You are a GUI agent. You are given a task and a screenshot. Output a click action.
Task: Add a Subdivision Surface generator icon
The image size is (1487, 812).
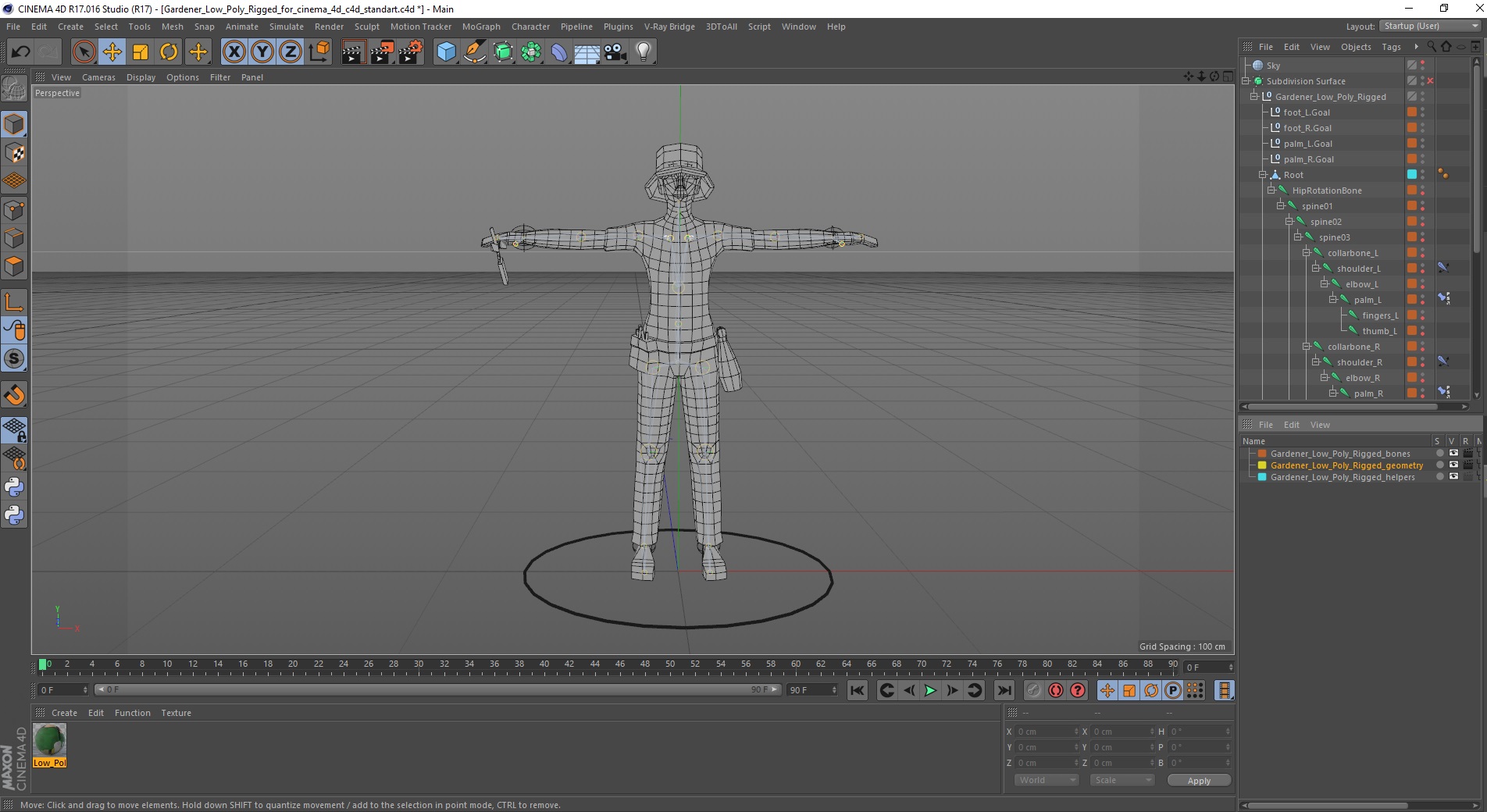(x=503, y=52)
